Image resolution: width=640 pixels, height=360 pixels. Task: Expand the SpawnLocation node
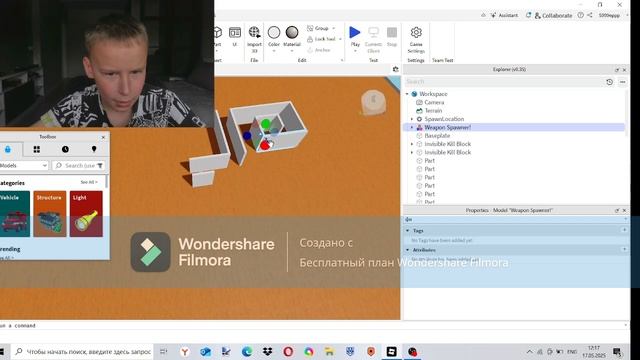coord(412,119)
